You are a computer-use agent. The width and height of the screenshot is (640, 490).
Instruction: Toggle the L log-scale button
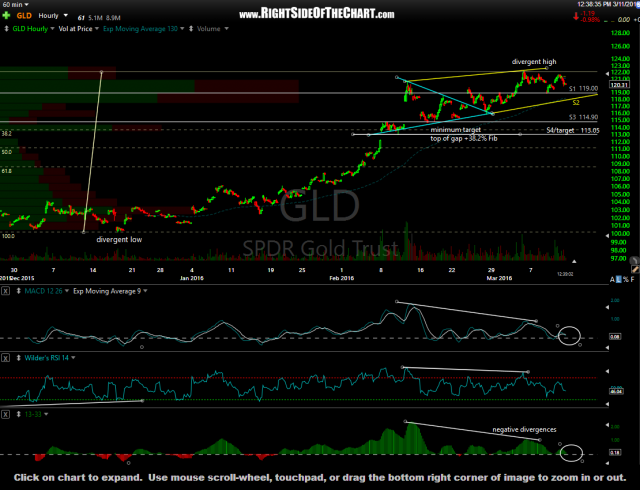pos(618,280)
